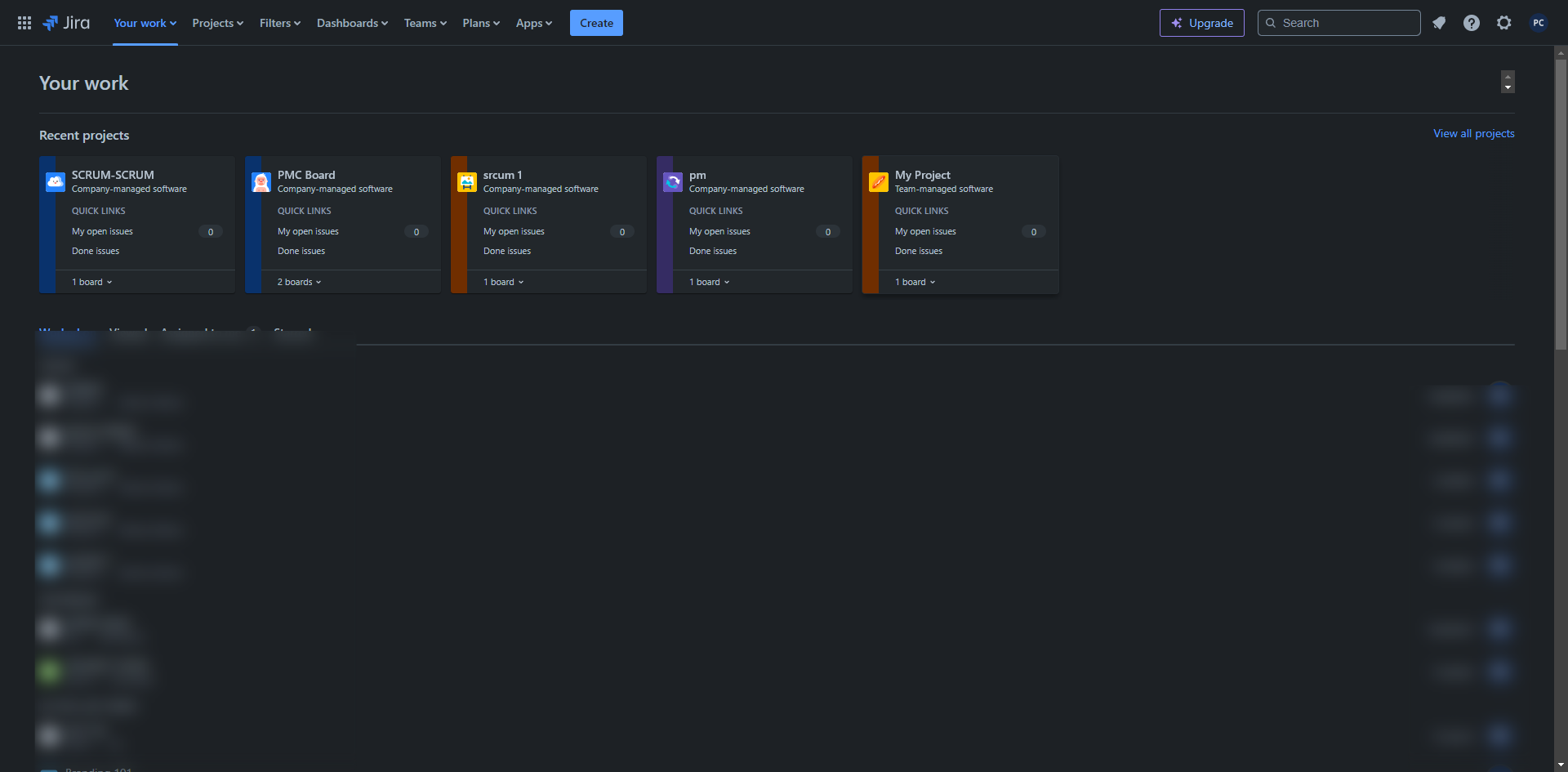The width and height of the screenshot is (1568, 772).
Task: Click the My Project avatar icon
Action: pos(879,181)
